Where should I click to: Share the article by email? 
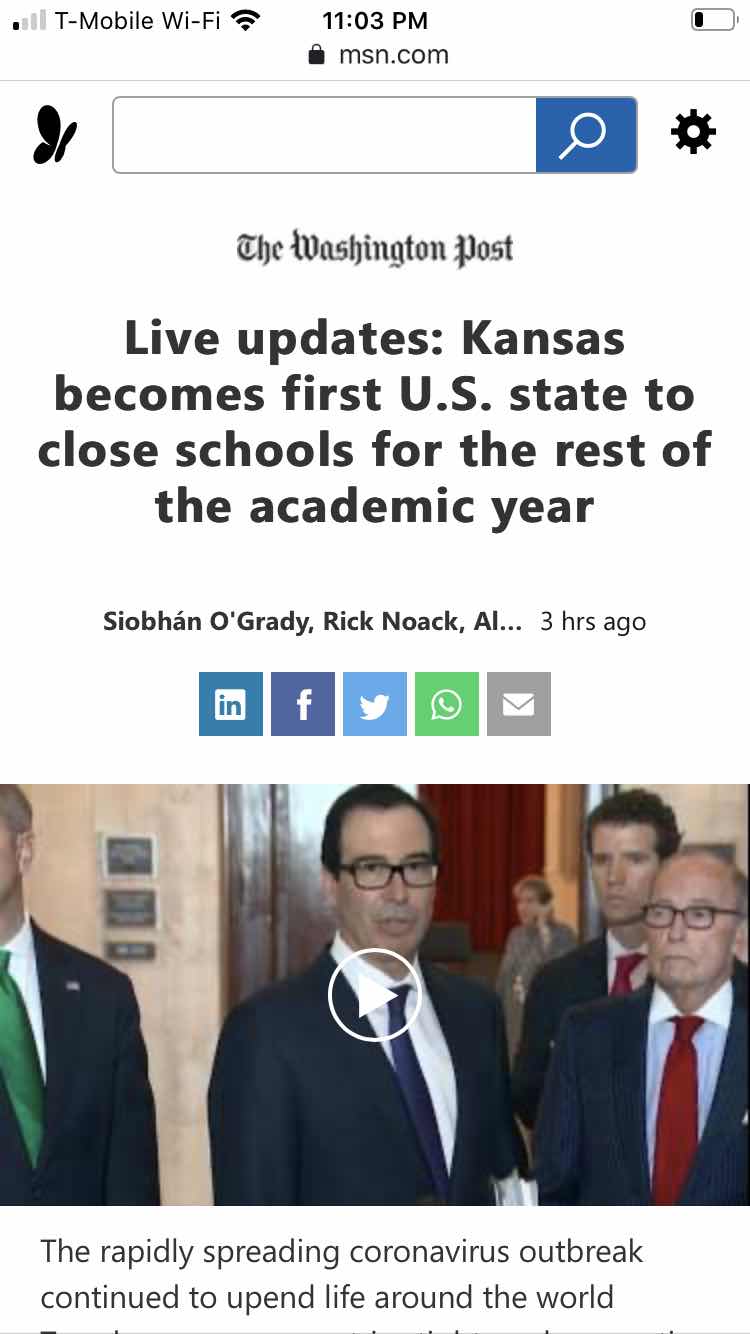click(x=519, y=704)
